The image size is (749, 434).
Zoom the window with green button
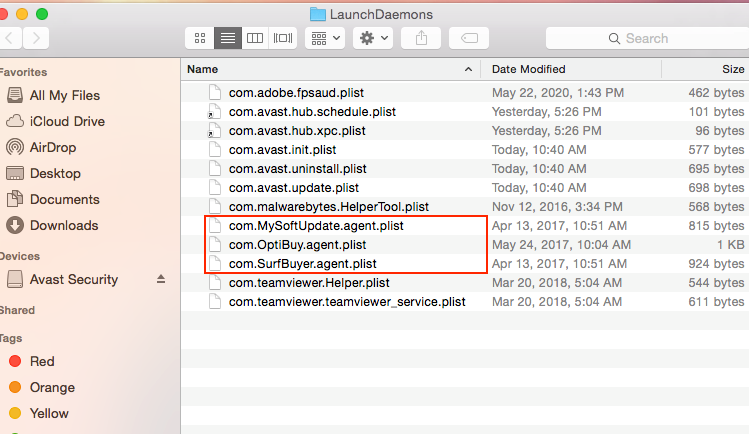pos(42,14)
